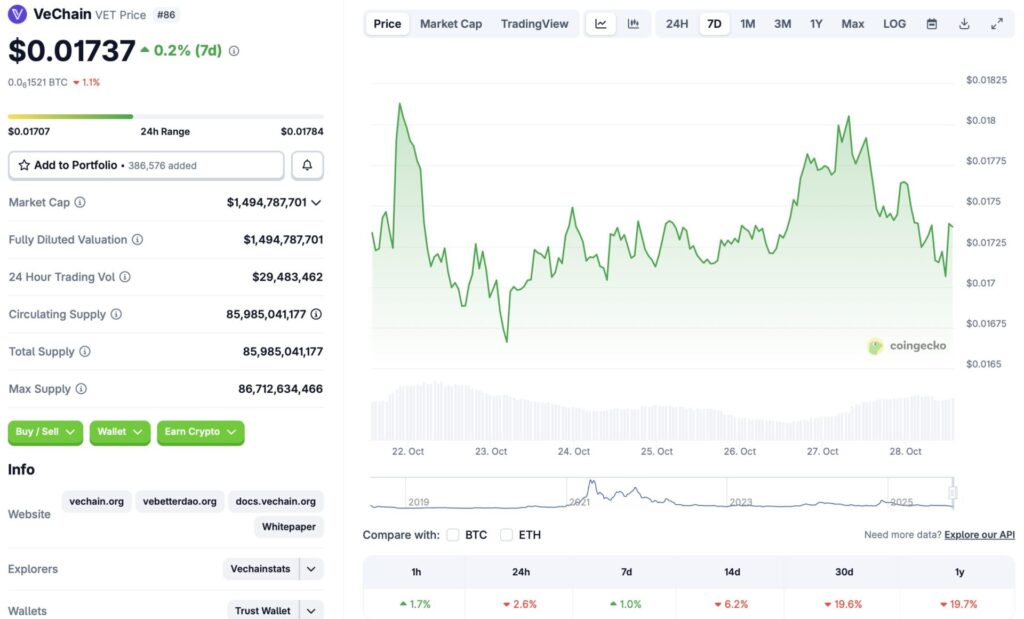Click the price alert bell icon
The width and height of the screenshot is (1024, 619).
pyautogui.click(x=307, y=165)
